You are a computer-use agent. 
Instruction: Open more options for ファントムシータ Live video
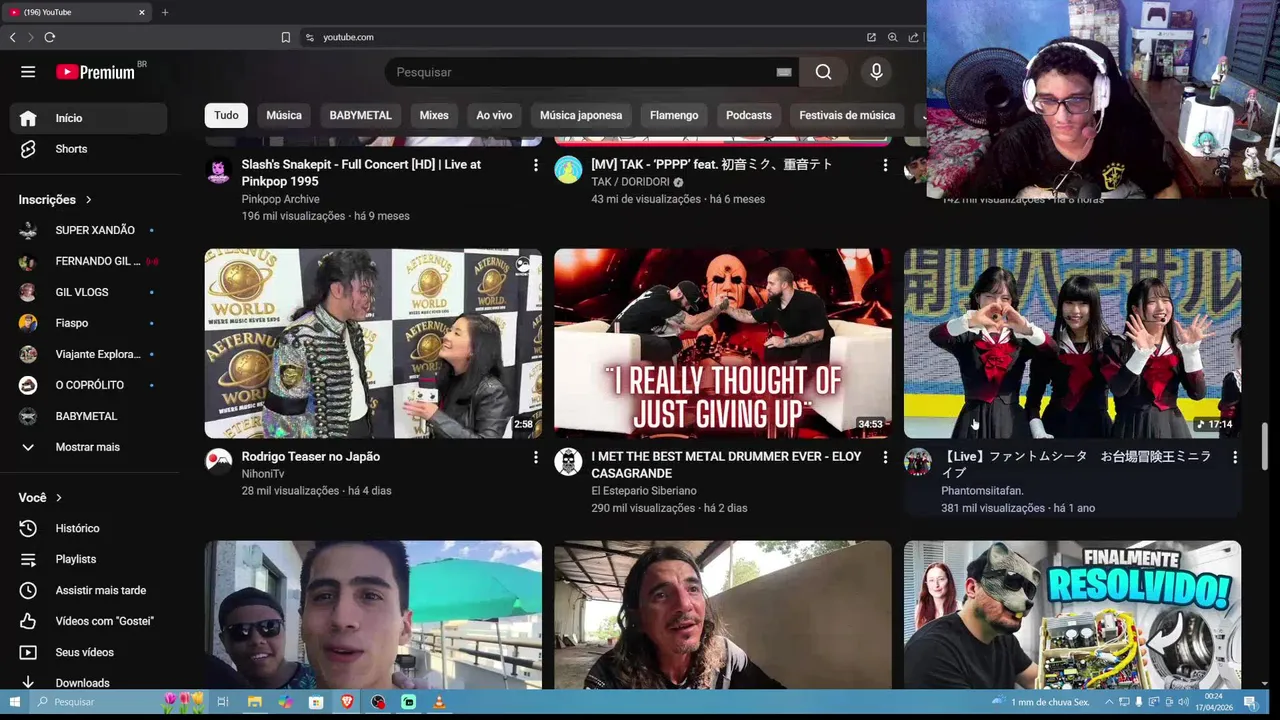(x=1235, y=457)
